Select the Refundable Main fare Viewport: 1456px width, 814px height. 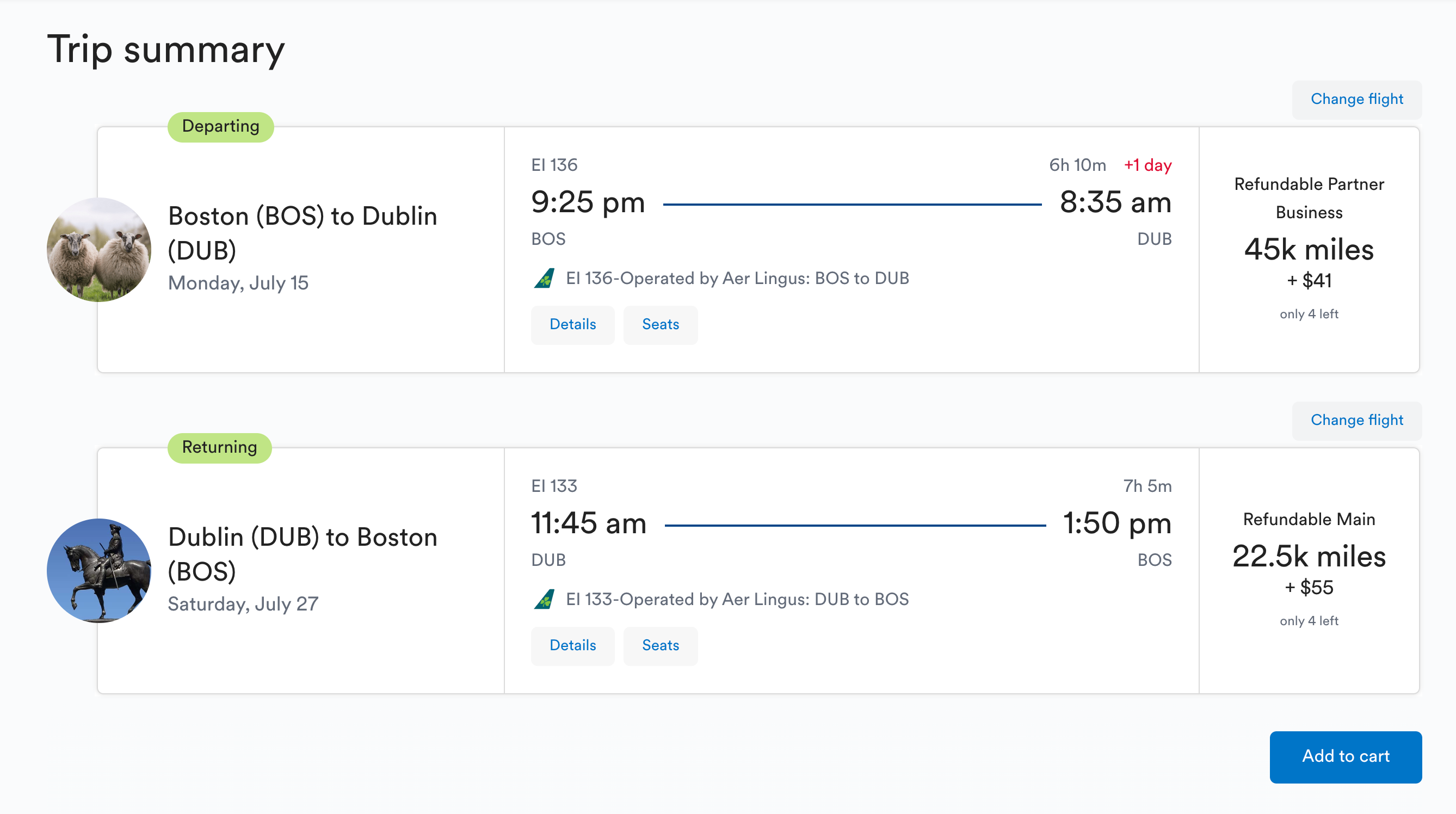[x=1309, y=557]
